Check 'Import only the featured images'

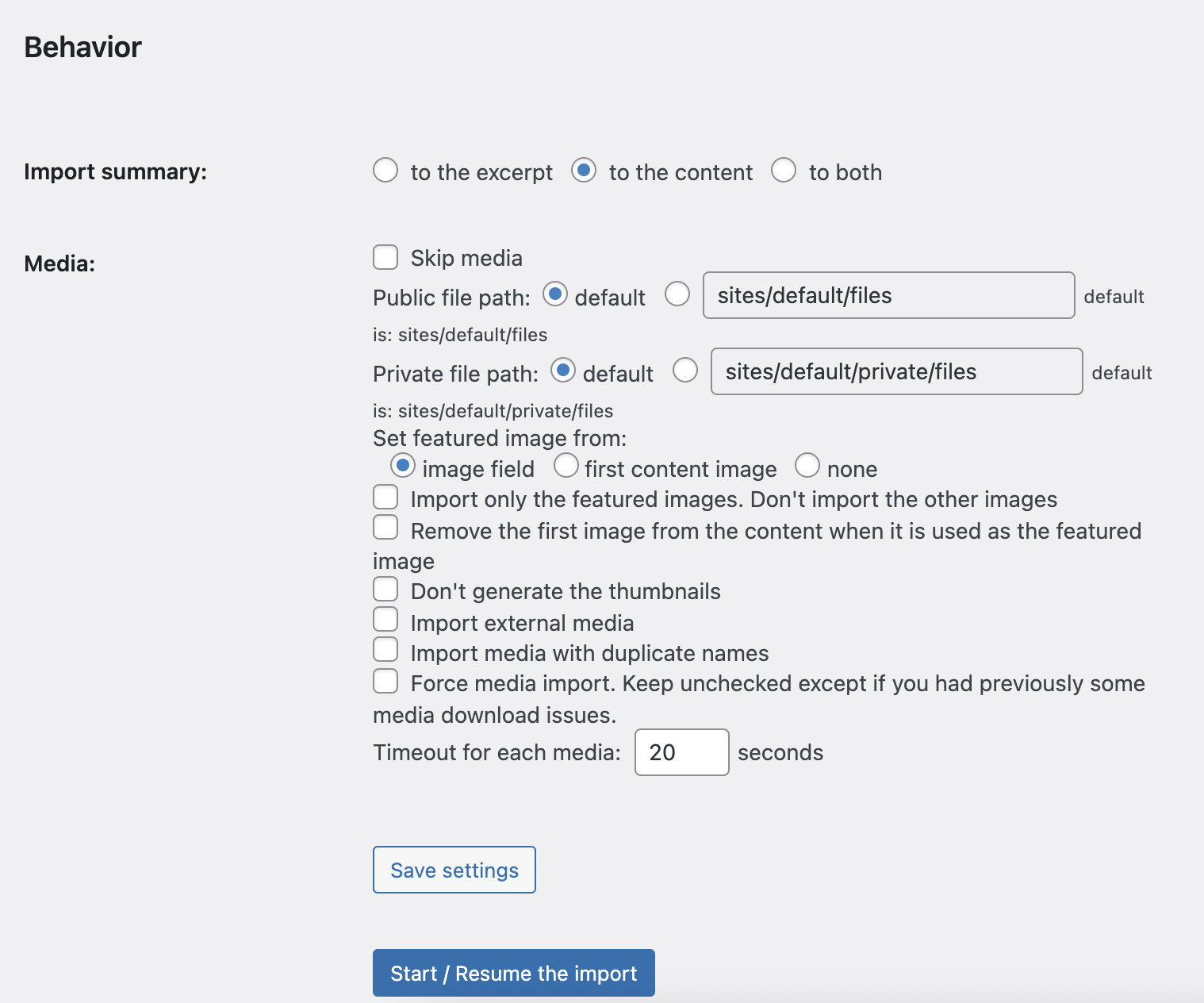point(385,497)
